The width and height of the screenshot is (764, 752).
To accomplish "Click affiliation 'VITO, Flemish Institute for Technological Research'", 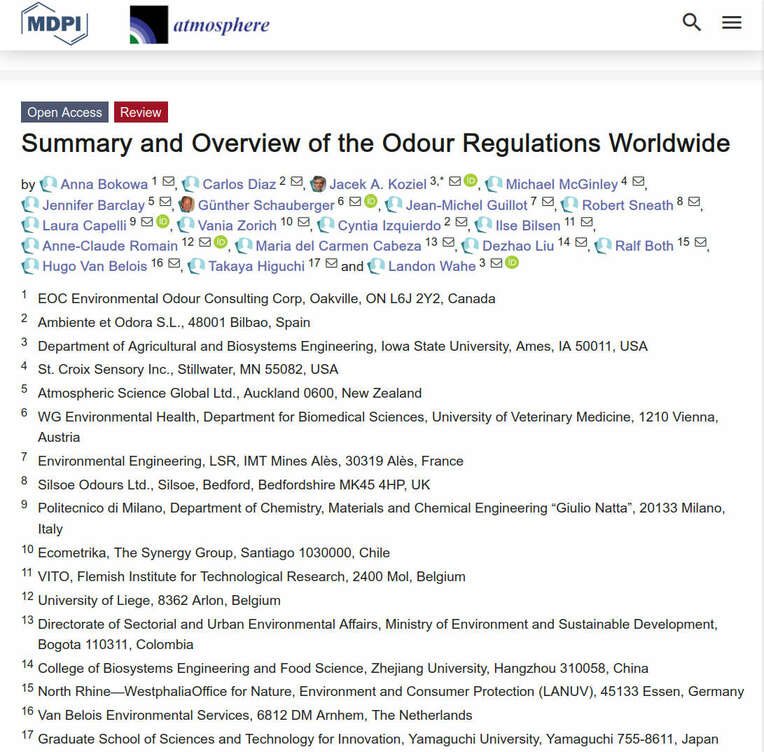I will point(193,576).
